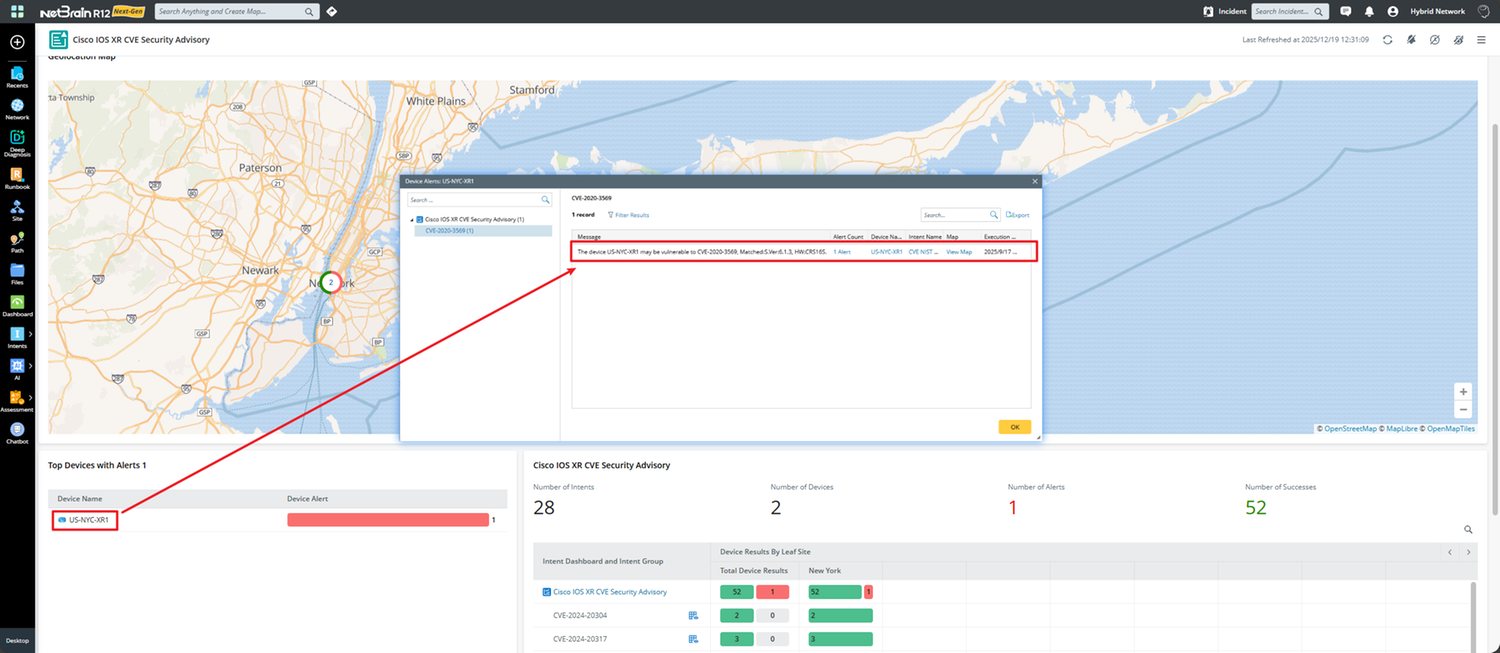Open Intents in the sidebar
Viewport: 1500px width, 653px height.
tap(17, 338)
